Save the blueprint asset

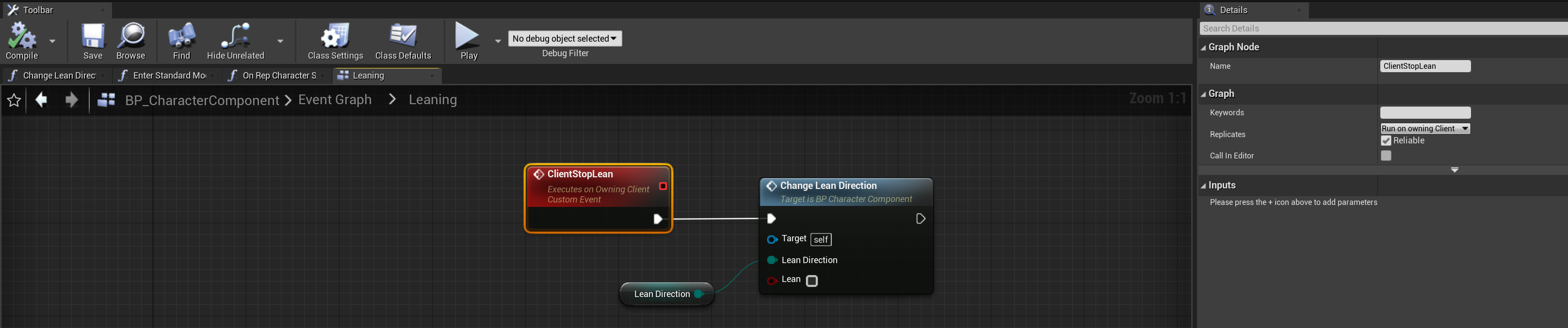point(93,41)
